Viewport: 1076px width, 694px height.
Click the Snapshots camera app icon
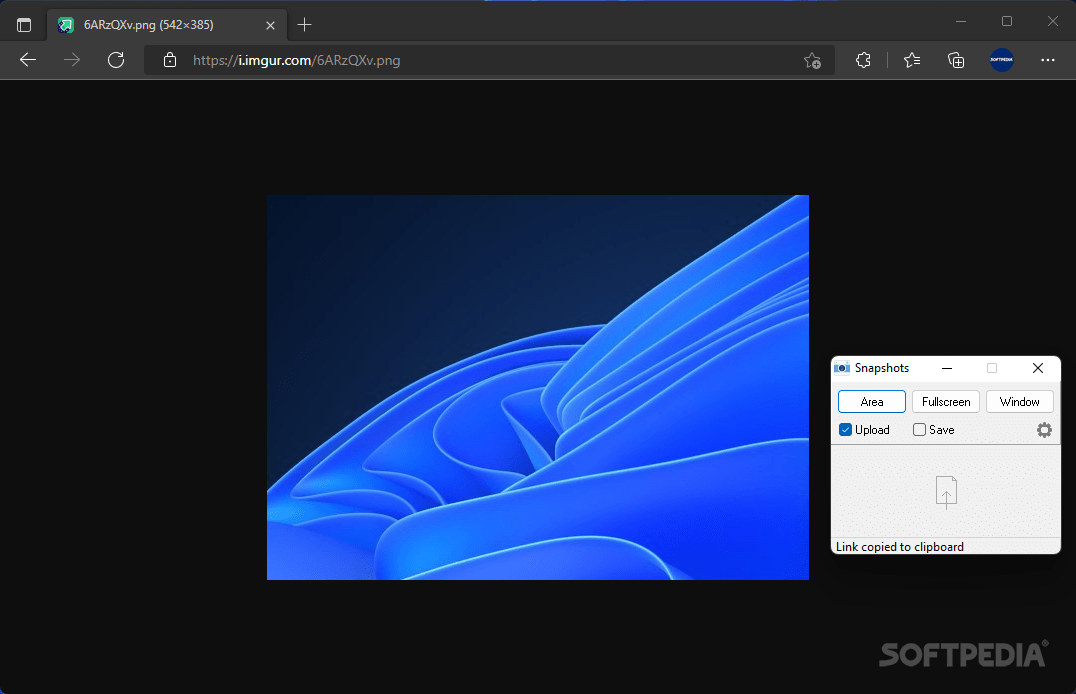click(x=842, y=368)
